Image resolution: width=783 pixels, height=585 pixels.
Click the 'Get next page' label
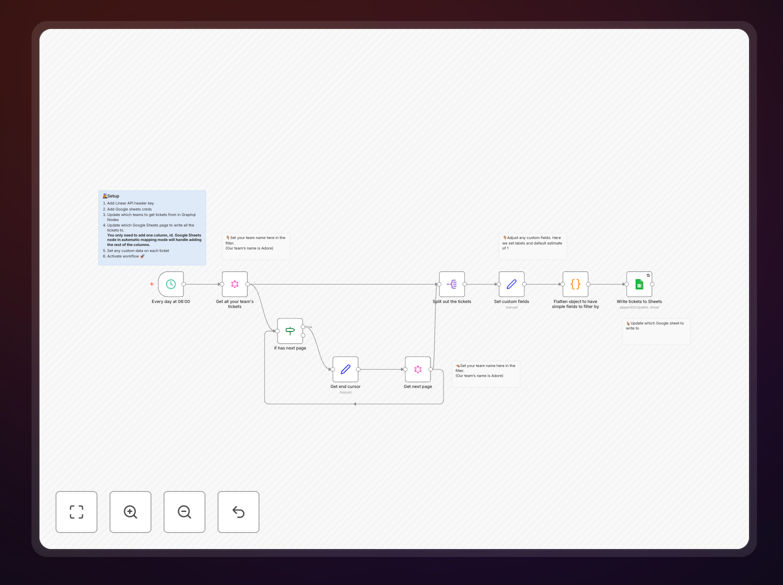click(418, 387)
